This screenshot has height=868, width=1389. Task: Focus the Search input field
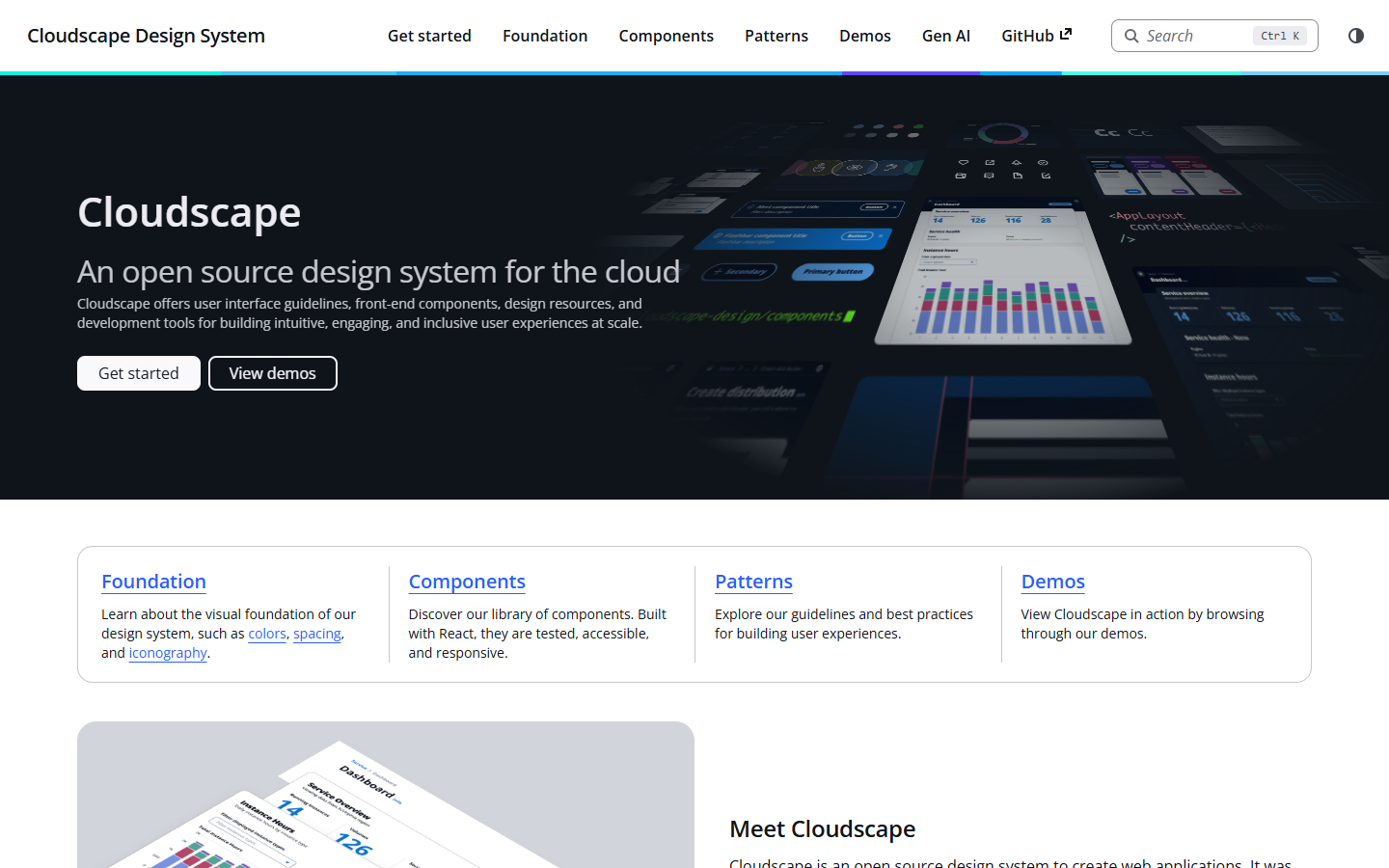point(1214,36)
